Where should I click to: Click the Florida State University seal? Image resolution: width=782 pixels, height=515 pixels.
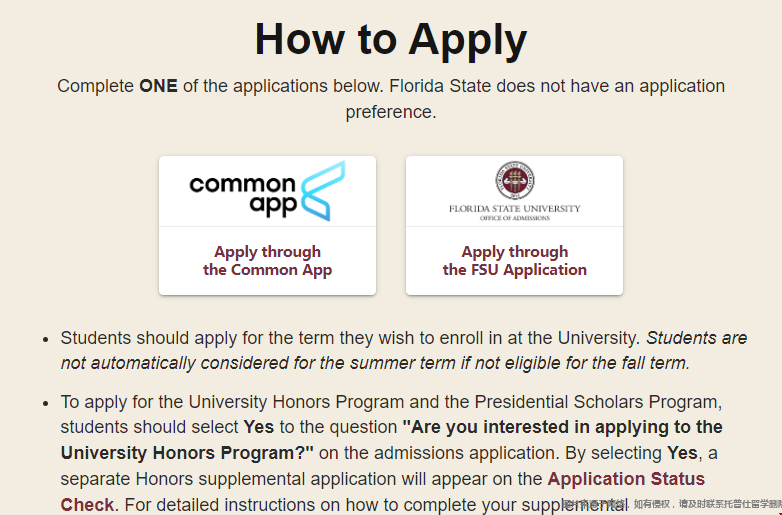click(x=515, y=180)
